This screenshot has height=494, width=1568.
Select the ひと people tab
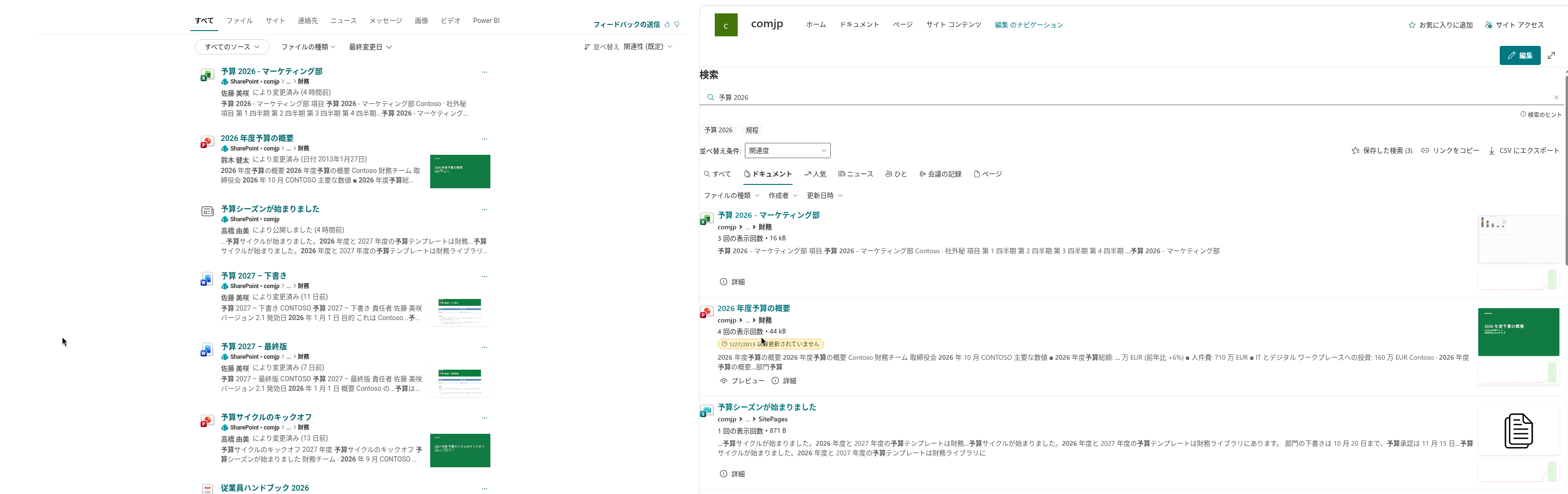tap(896, 174)
